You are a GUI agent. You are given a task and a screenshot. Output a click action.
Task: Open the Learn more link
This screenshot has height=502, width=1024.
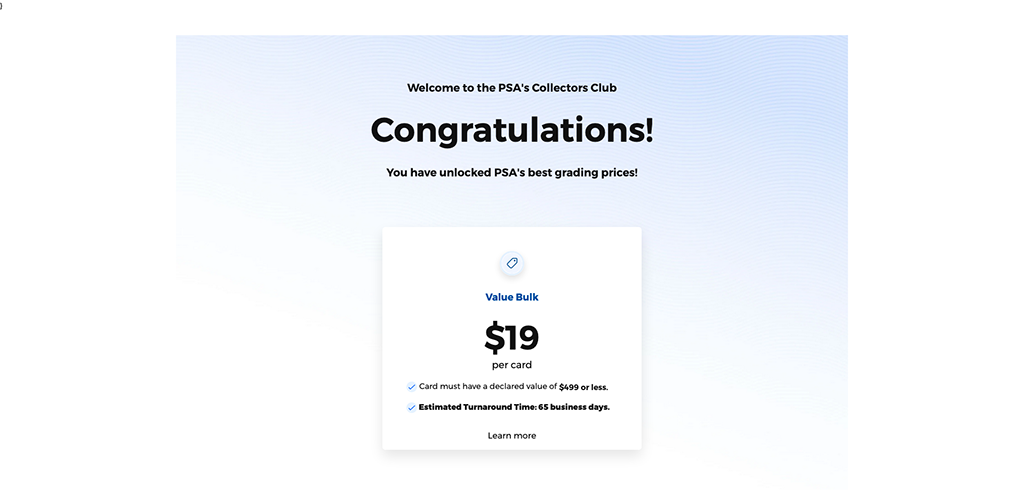pos(512,435)
